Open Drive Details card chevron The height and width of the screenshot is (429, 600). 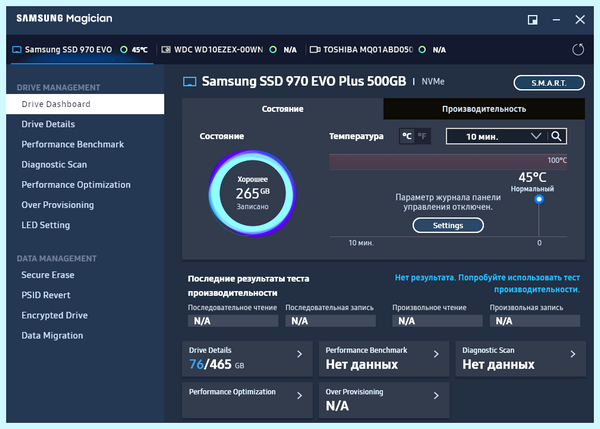click(300, 354)
